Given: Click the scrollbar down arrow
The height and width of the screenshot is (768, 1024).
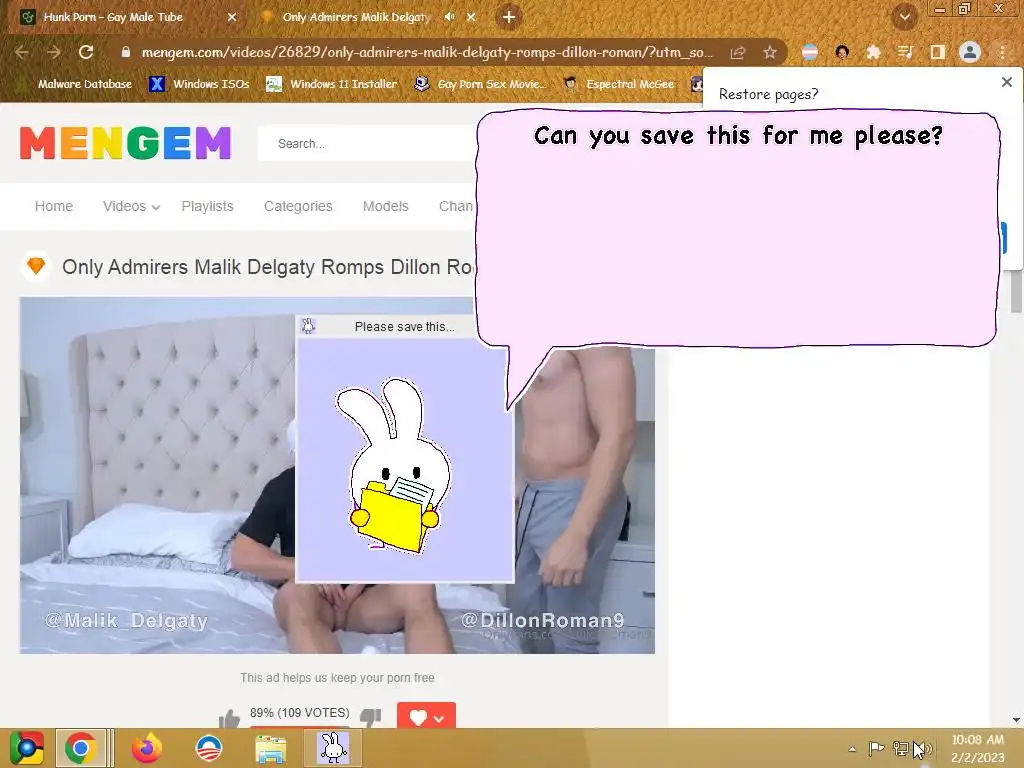Looking at the screenshot, I should point(1016,720).
